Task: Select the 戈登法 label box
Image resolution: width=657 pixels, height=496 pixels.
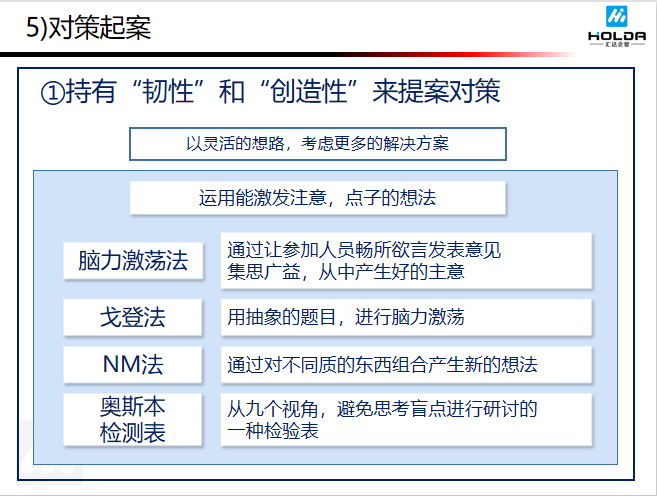Action: [133, 317]
